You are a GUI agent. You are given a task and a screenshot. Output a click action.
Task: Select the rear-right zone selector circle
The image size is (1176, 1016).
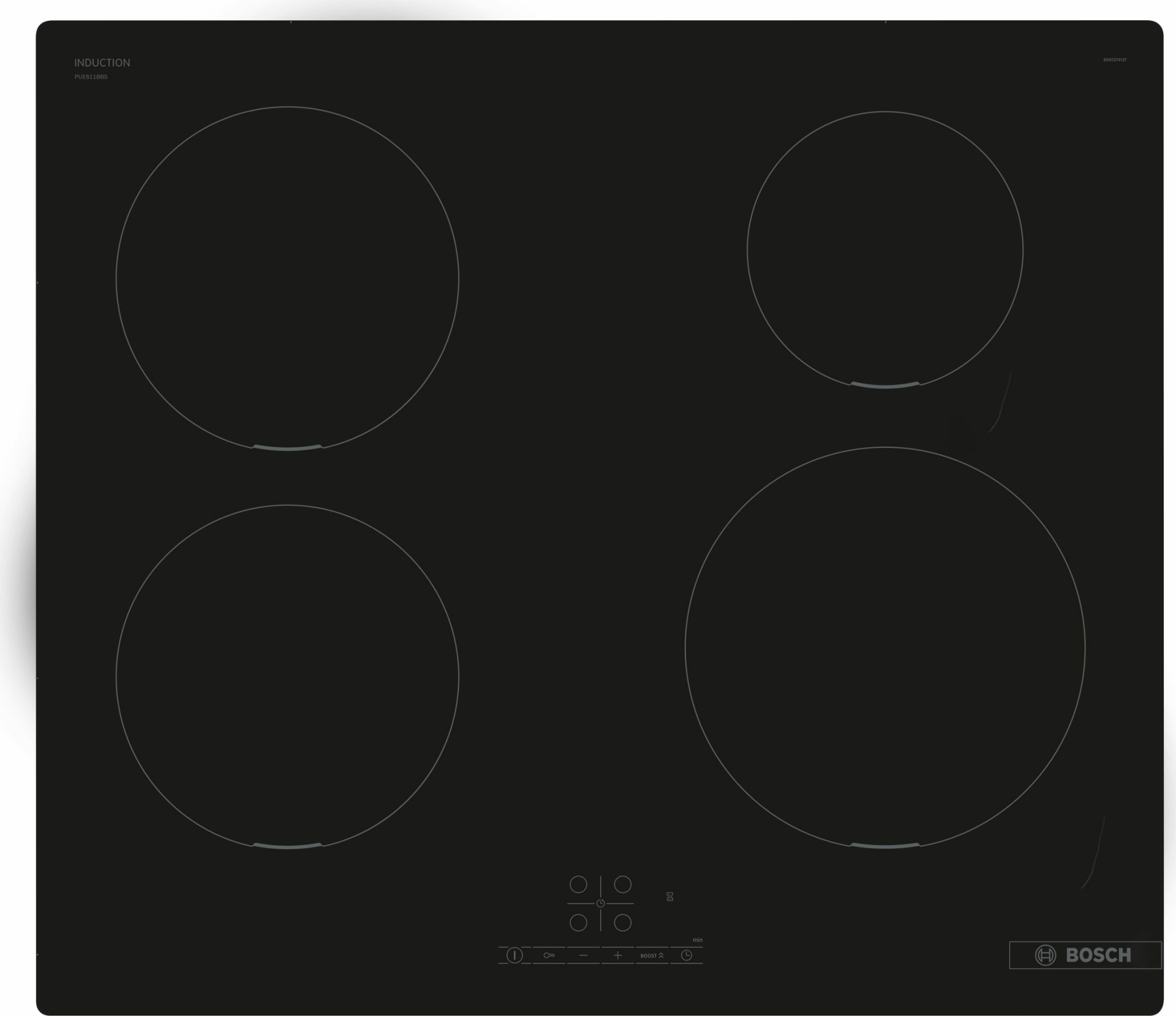(623, 884)
